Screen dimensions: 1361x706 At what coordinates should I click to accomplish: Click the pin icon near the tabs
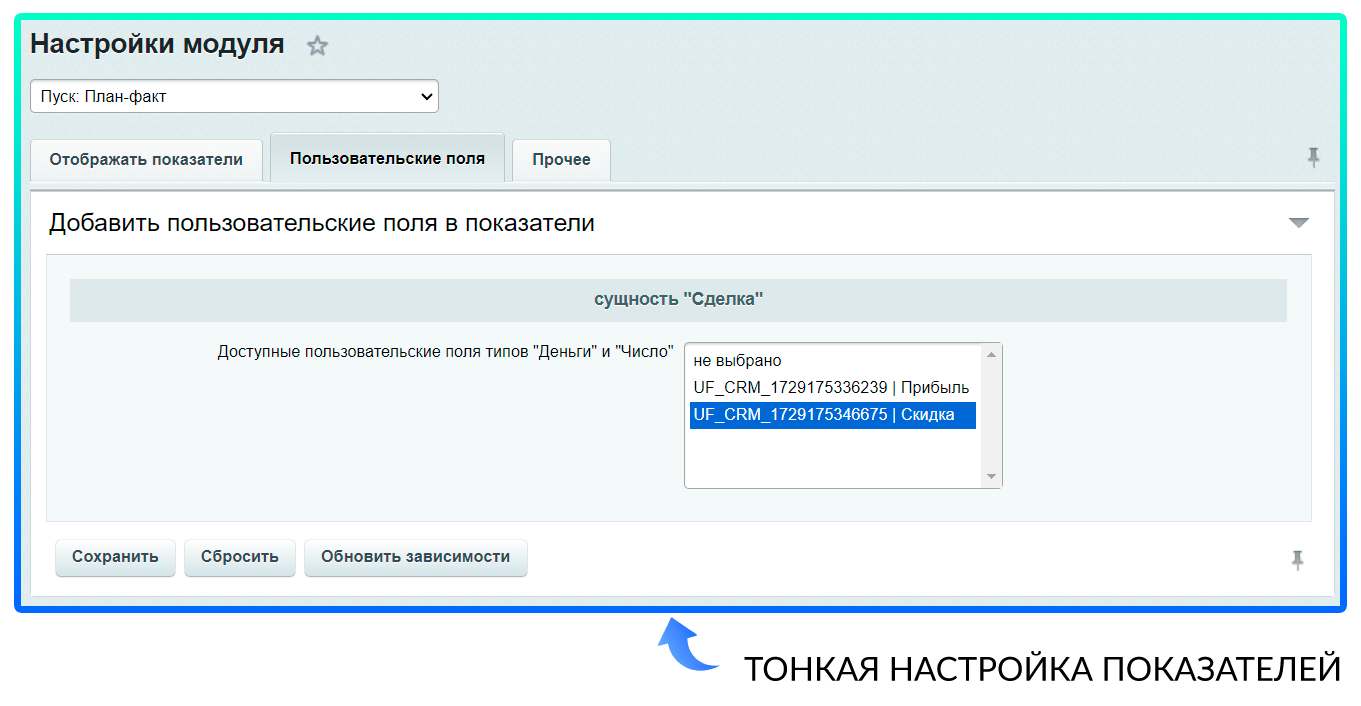click(1313, 156)
